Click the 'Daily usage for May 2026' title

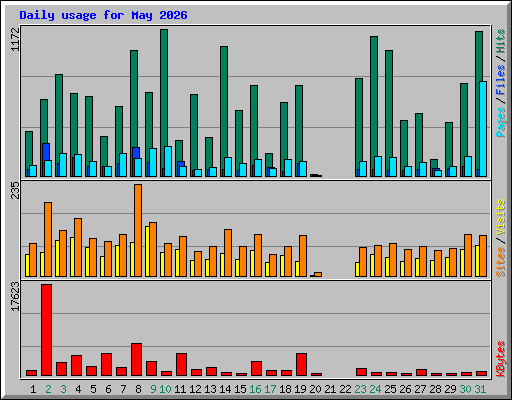(103, 15)
